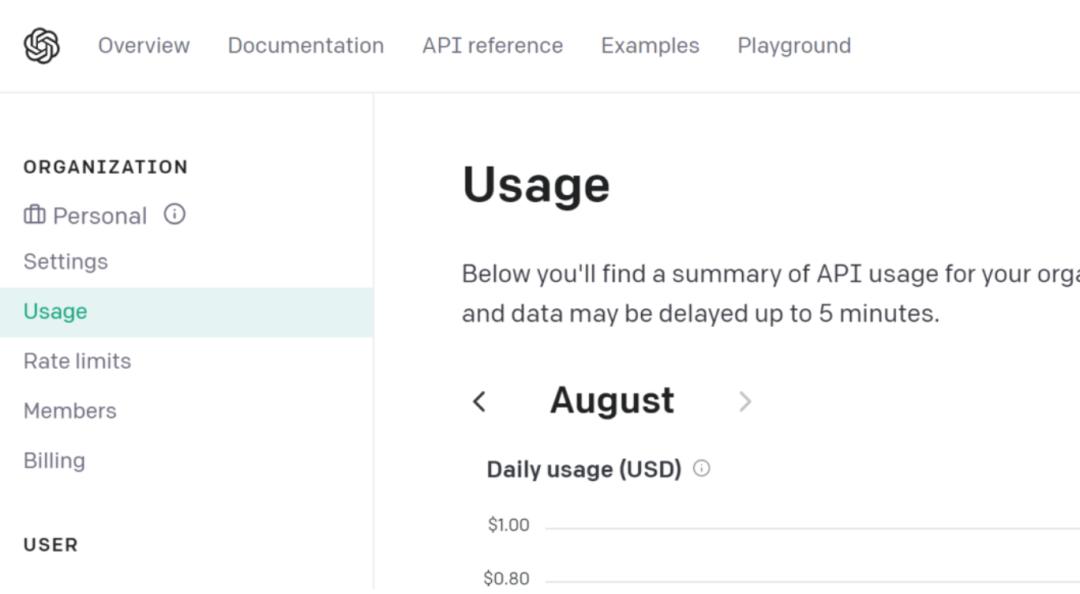Launch the Playground from the top navigation
The width and height of the screenshot is (1080, 594).
(794, 46)
